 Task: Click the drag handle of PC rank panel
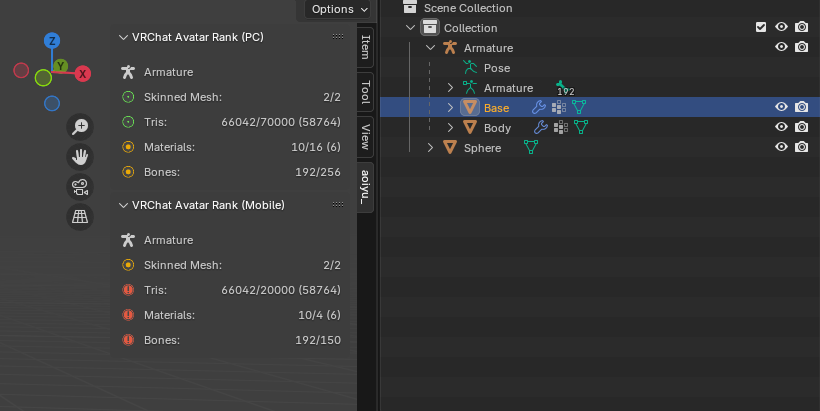coord(338,37)
